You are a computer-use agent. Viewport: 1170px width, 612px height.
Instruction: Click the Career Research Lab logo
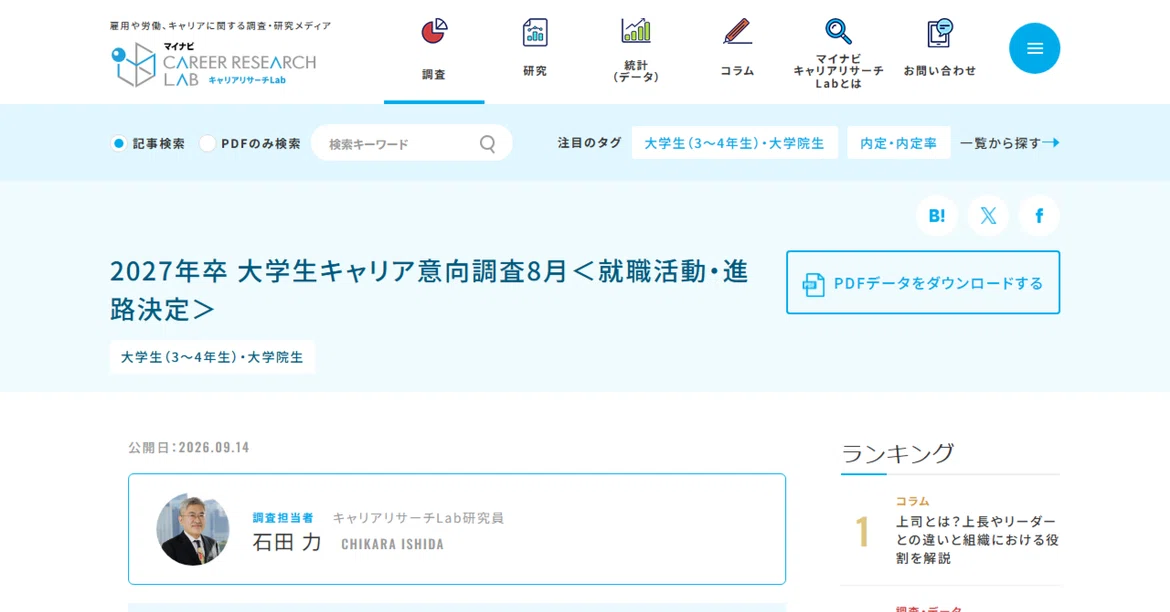tap(213, 64)
